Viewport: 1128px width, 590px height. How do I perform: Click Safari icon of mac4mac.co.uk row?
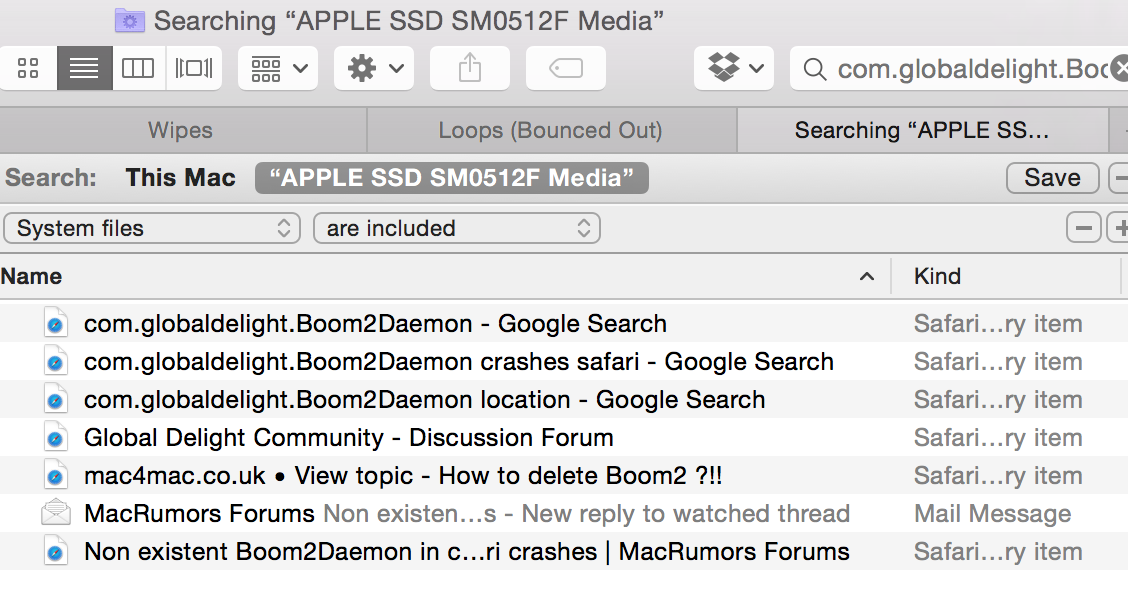pyautogui.click(x=55, y=476)
